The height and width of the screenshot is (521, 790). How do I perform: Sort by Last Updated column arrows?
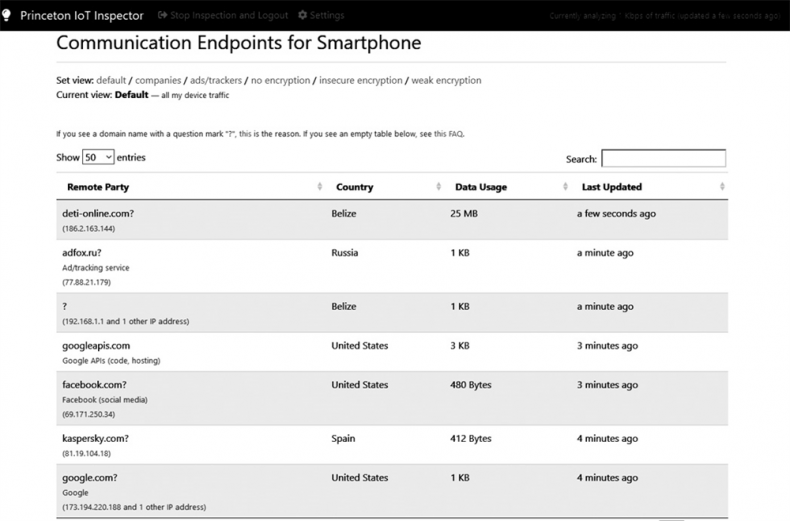722,187
